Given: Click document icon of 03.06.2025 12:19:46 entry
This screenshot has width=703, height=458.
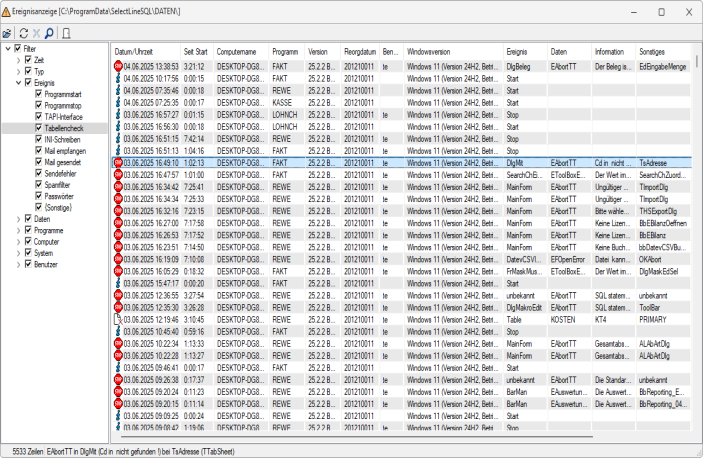Looking at the screenshot, I should (x=118, y=318).
